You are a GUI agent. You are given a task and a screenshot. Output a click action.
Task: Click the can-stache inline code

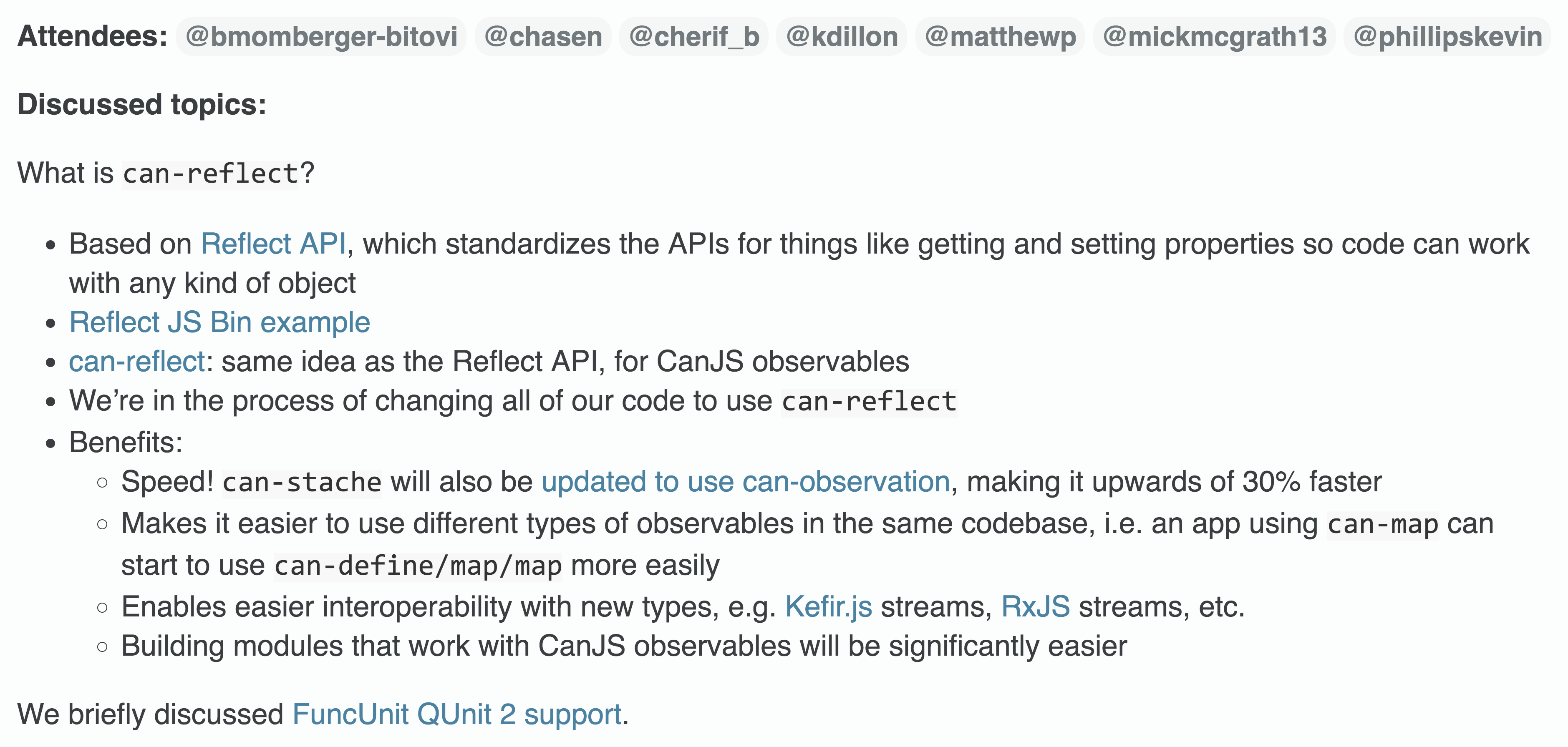pos(302,483)
